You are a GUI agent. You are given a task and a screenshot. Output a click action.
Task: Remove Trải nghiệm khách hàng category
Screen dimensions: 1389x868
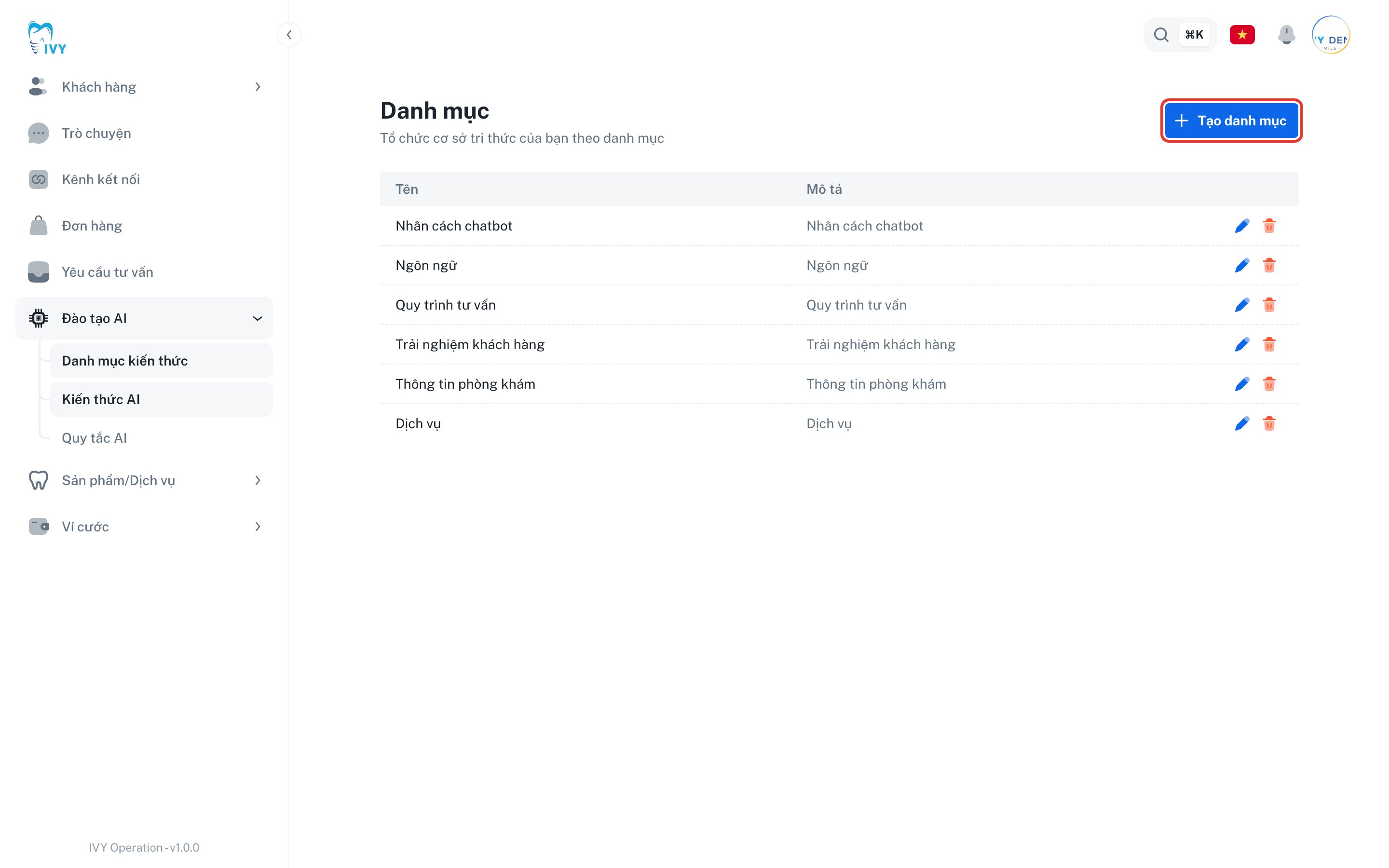(x=1269, y=344)
